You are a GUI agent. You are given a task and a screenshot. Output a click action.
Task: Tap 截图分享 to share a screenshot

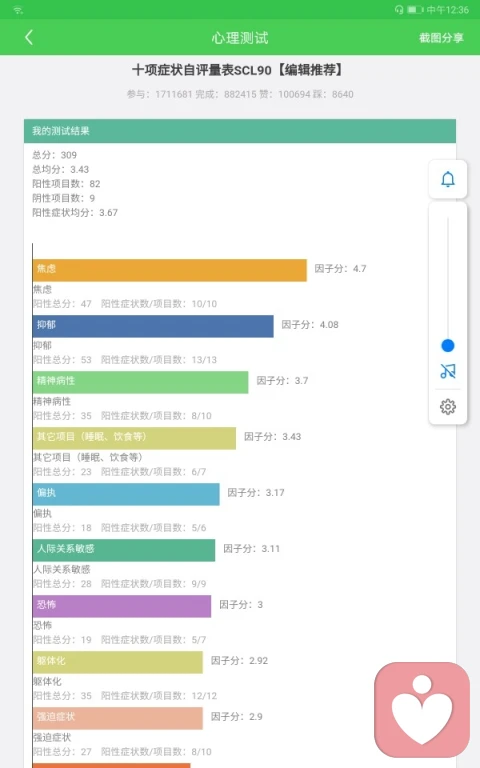pyautogui.click(x=441, y=38)
